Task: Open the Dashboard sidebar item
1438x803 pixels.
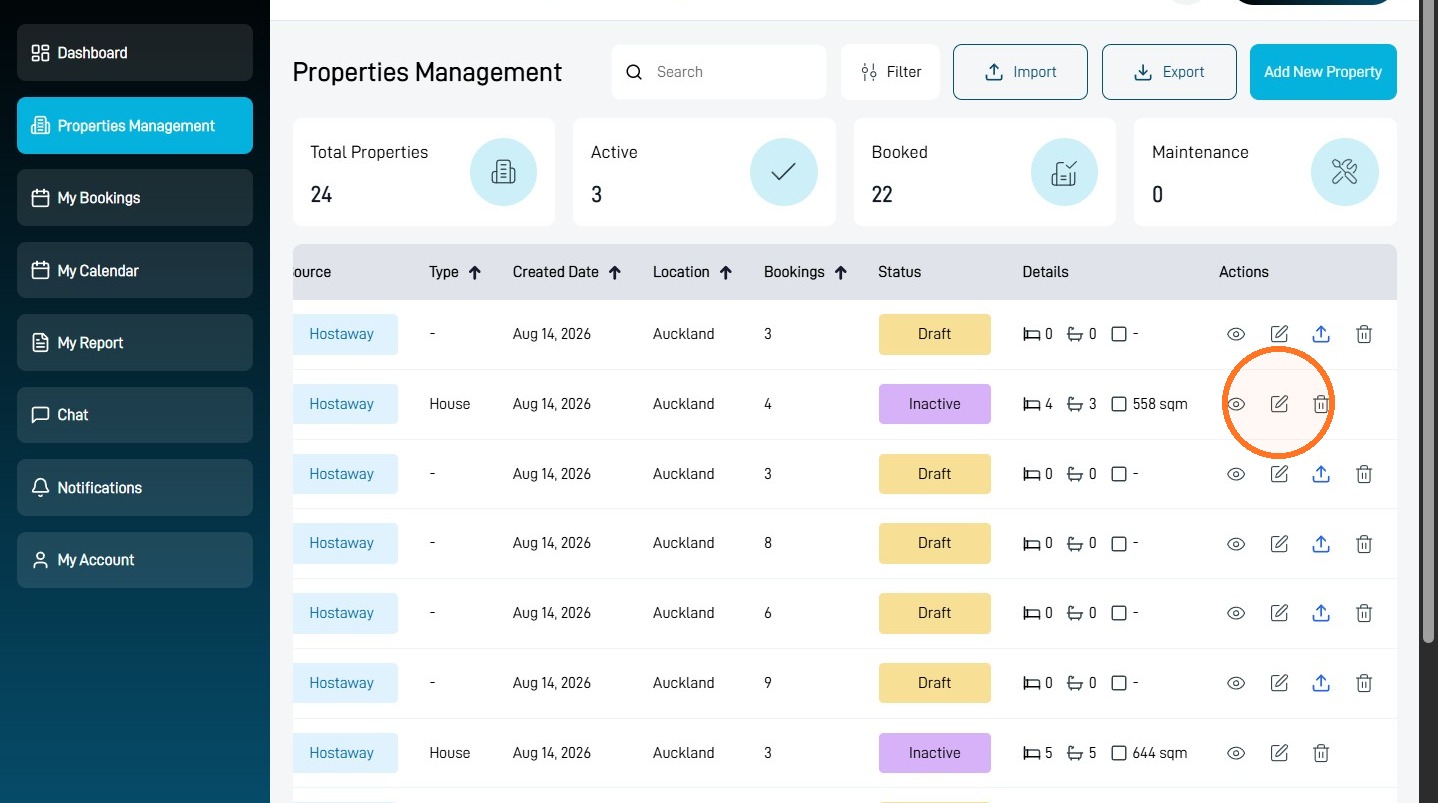Action: 135,53
